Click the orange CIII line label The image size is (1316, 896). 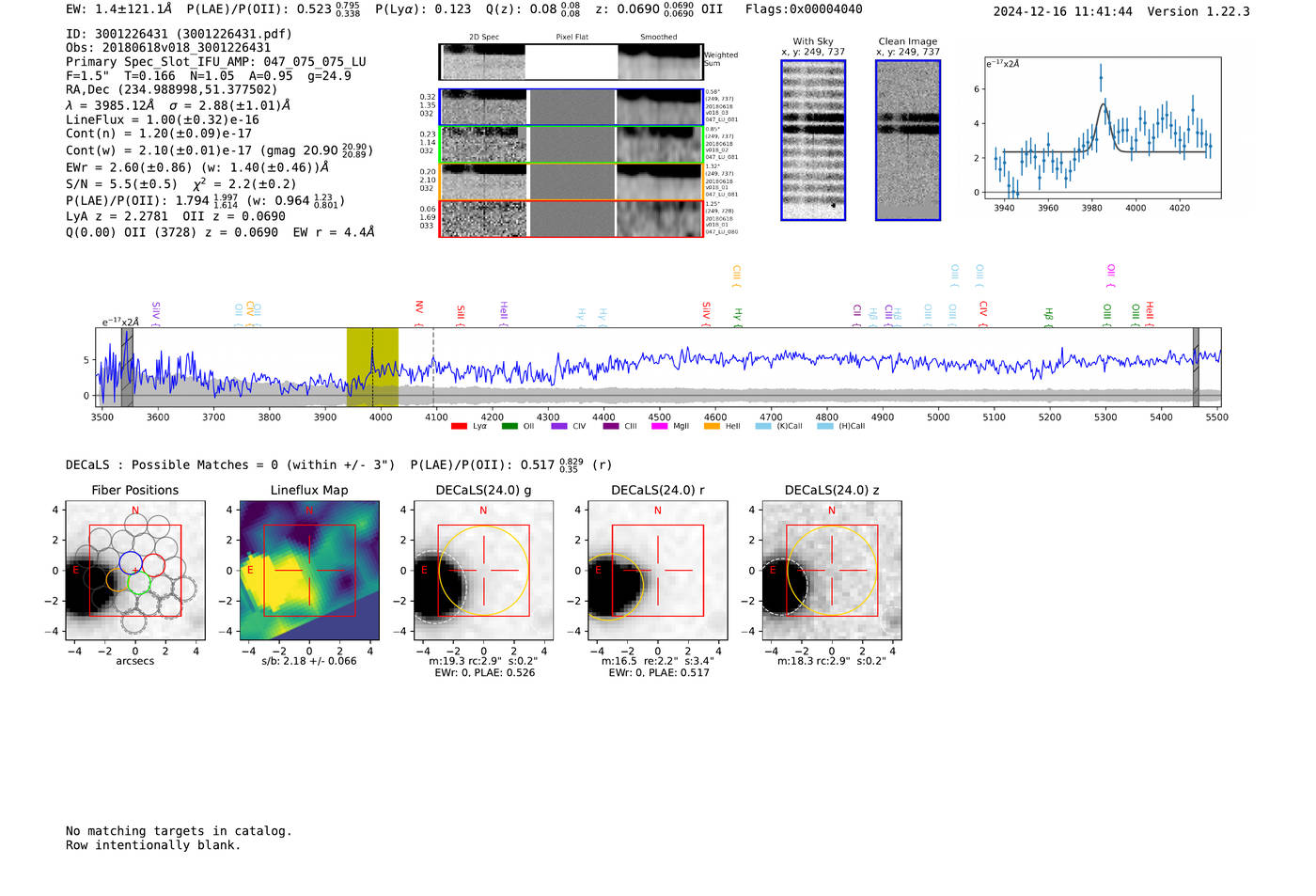click(737, 276)
